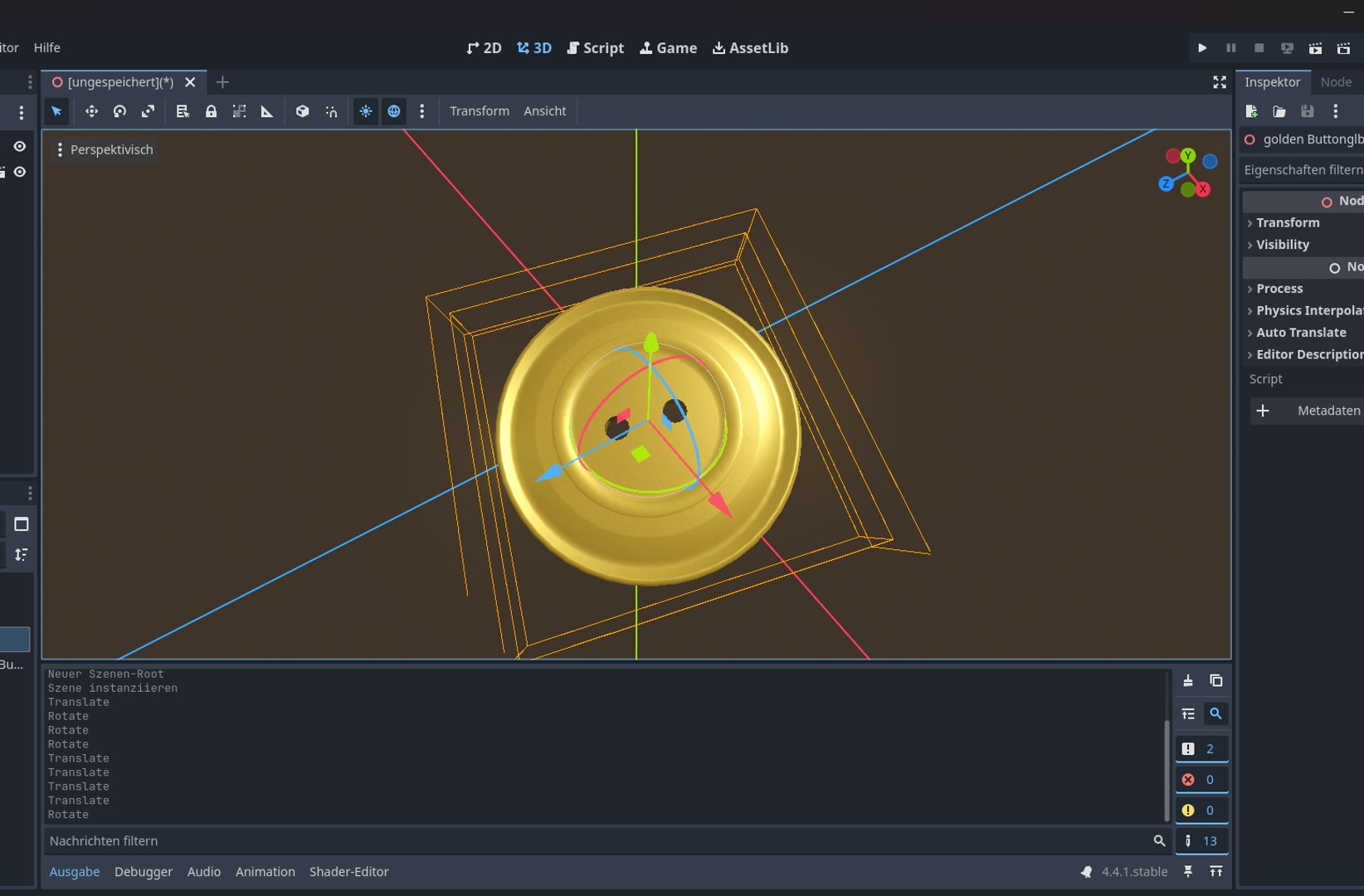Add a new scene tab
This screenshot has width=1364, height=896.
pyautogui.click(x=222, y=82)
